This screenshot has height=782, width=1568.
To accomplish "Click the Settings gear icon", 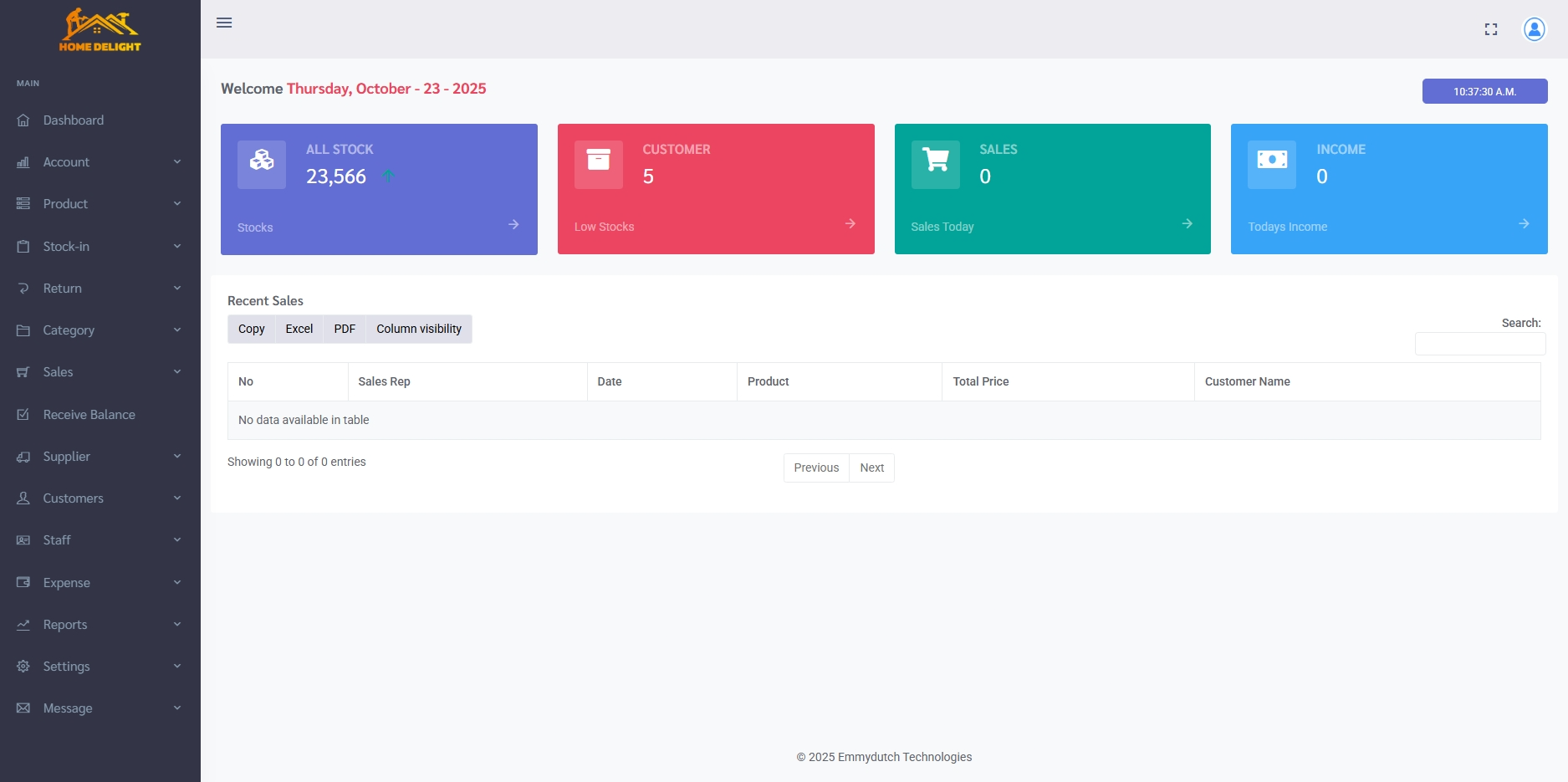I will click(x=23, y=667).
